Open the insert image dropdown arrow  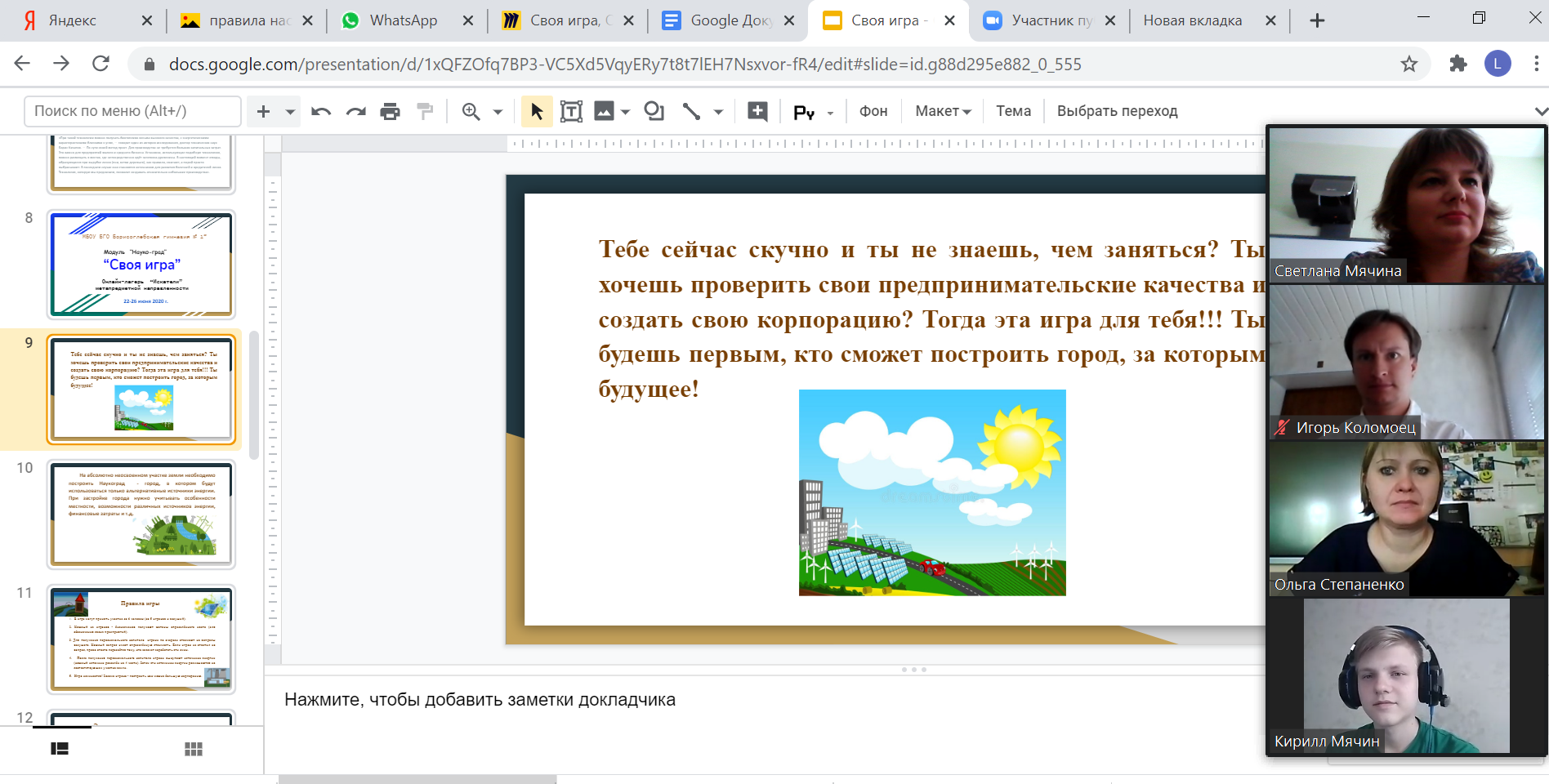point(626,111)
